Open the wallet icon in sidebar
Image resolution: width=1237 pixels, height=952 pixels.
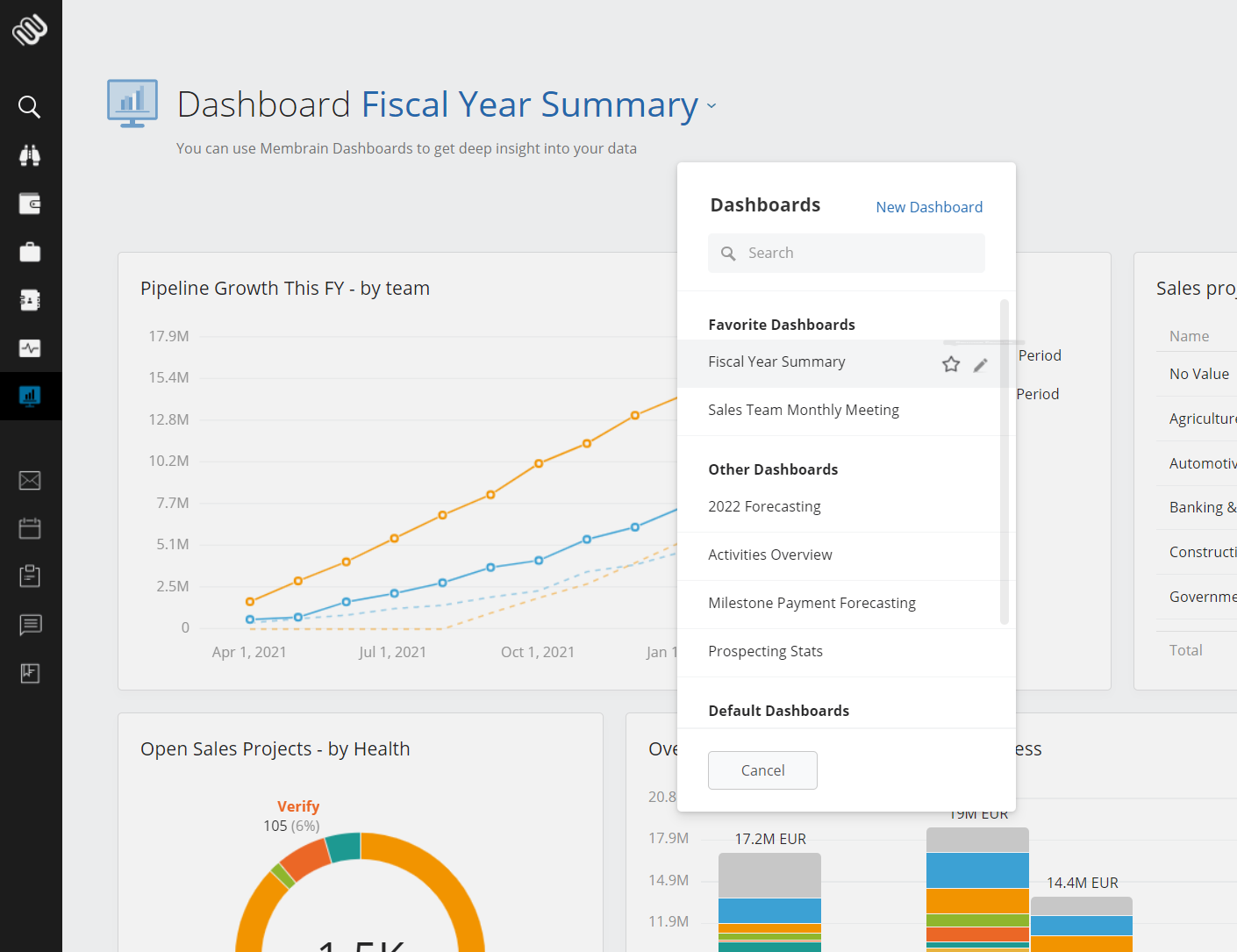click(30, 204)
